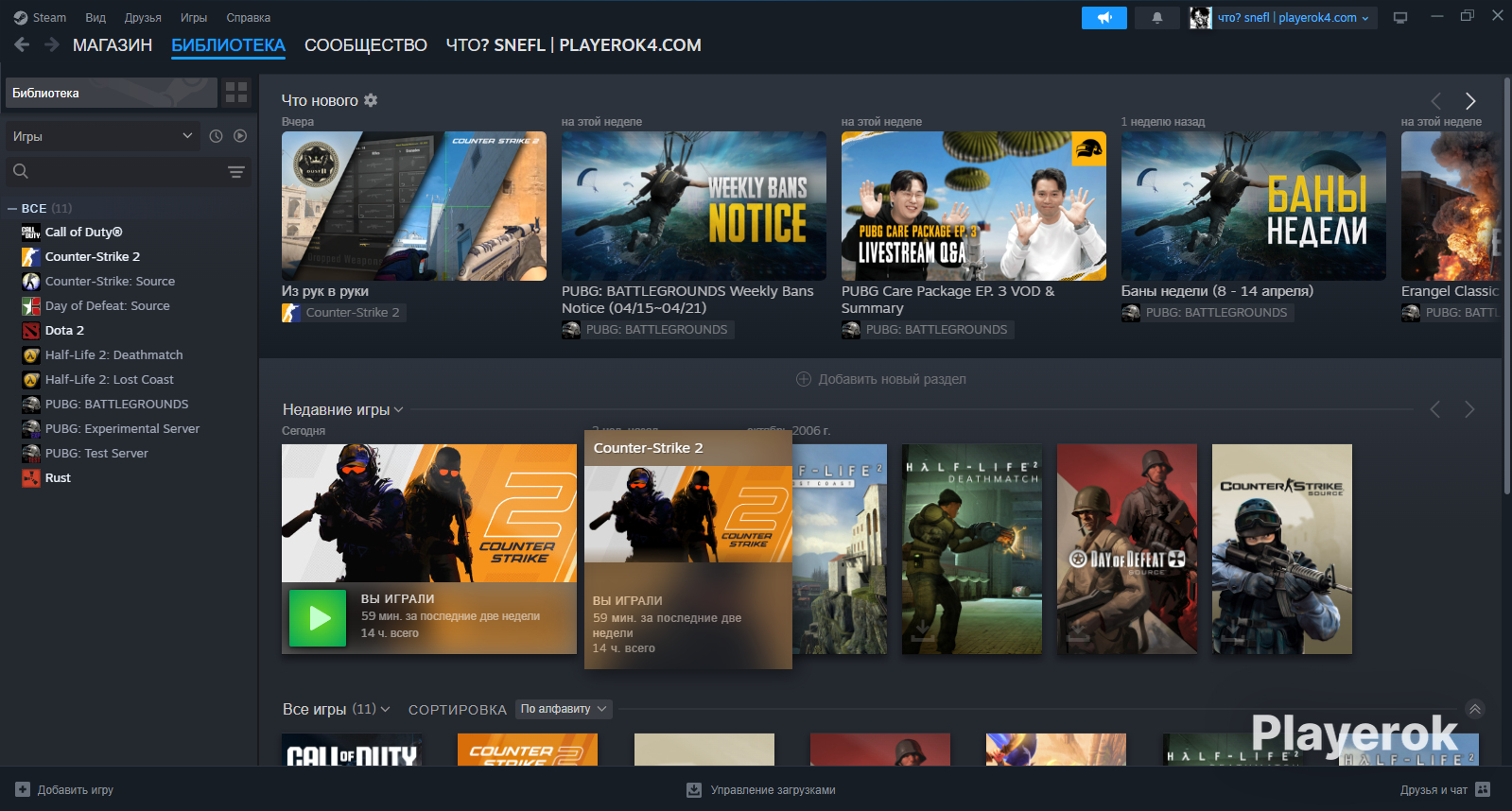Switch library to grid collections view
This screenshot has width=1512, height=811.
point(236,93)
